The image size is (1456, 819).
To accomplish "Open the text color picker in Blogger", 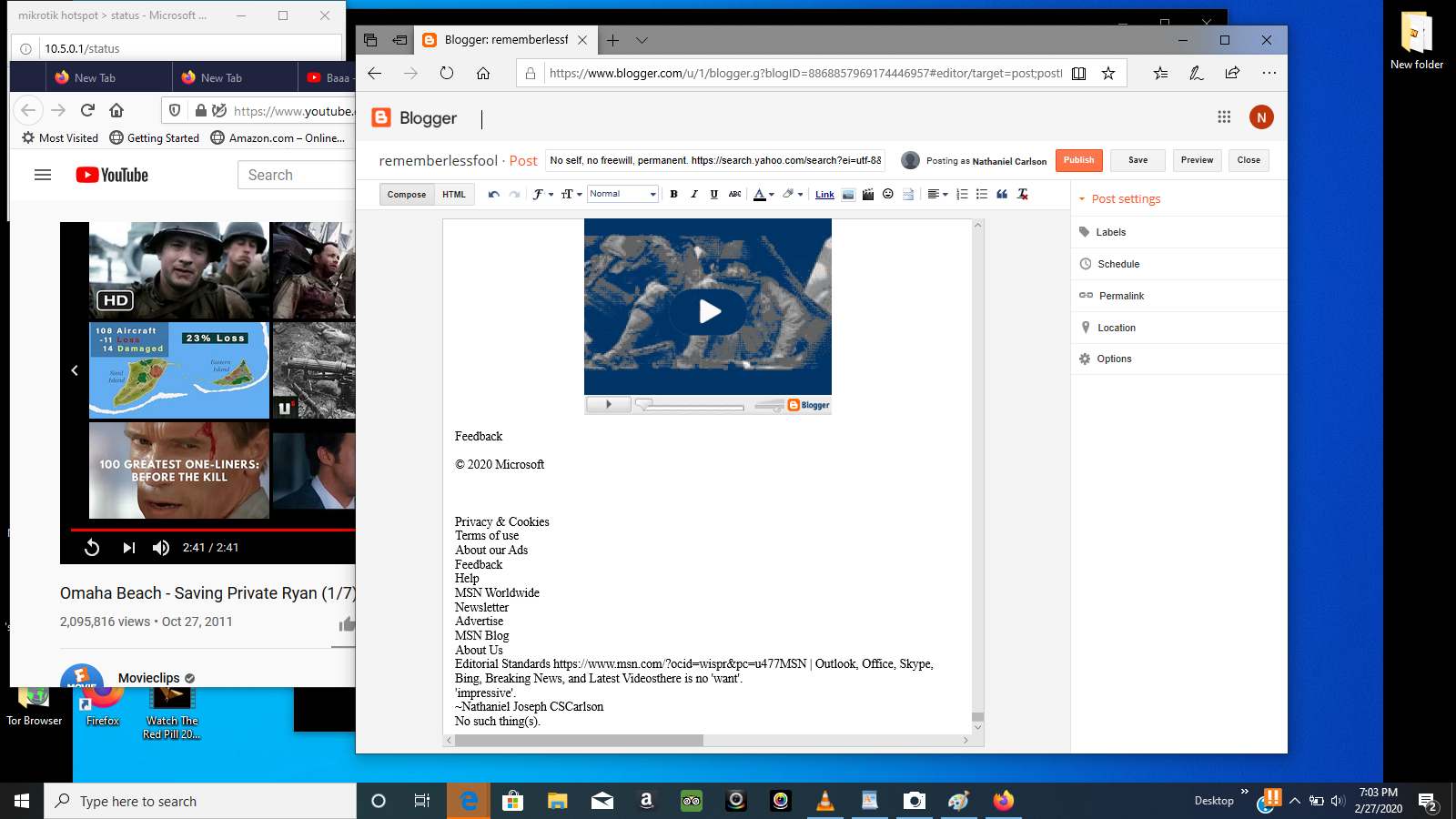I will pyautogui.click(x=763, y=194).
